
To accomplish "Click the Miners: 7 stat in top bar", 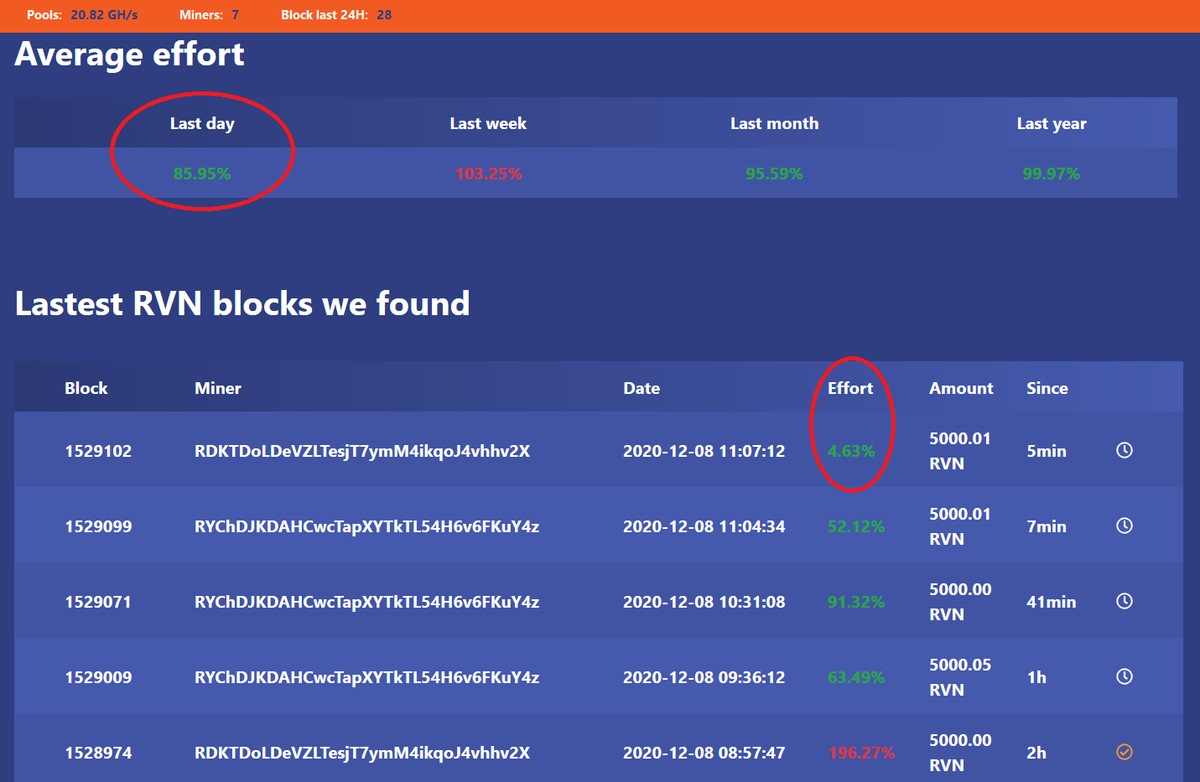I will 209,15.
